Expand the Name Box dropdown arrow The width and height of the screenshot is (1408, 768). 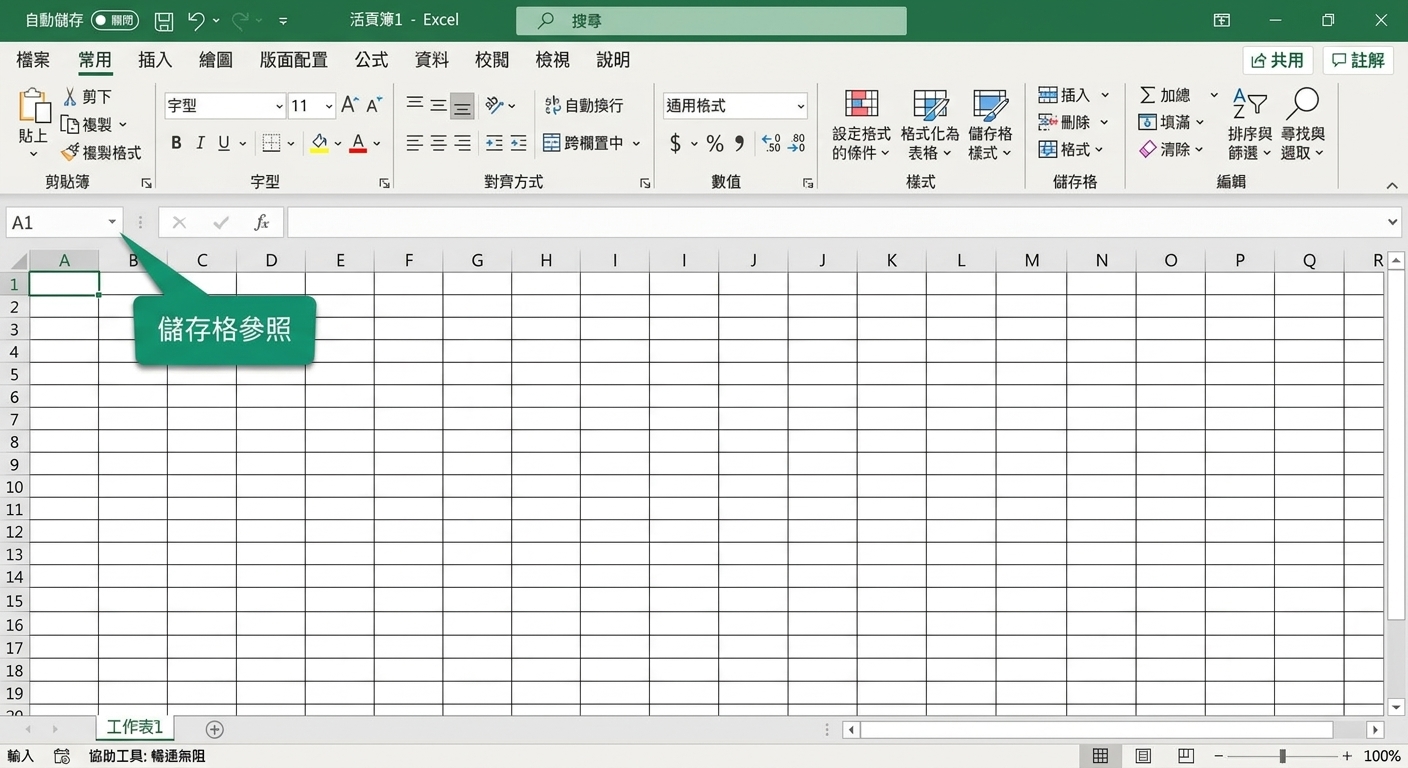[113, 222]
